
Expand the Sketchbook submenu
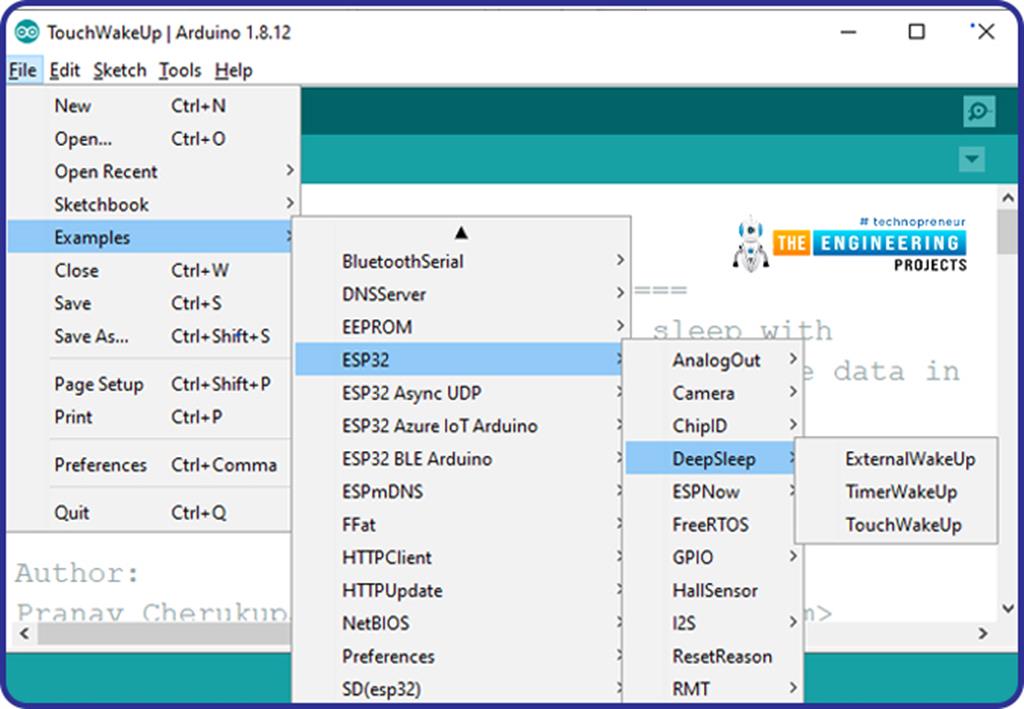click(101, 205)
